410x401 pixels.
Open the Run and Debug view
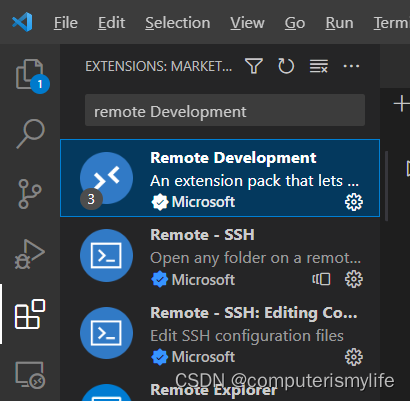coord(30,254)
